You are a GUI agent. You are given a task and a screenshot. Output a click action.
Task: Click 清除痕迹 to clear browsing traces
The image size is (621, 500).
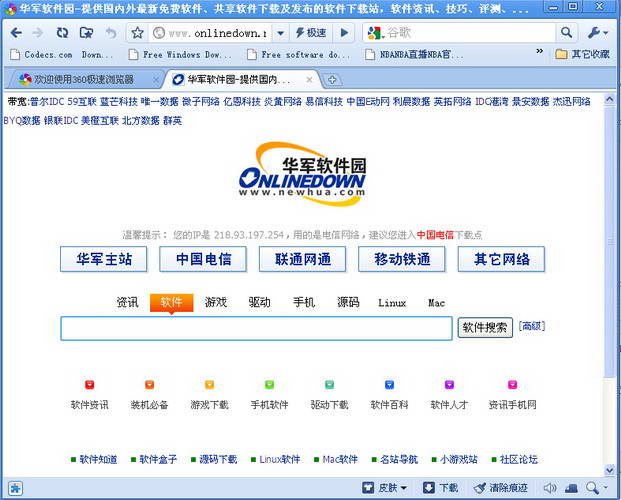click(501, 488)
